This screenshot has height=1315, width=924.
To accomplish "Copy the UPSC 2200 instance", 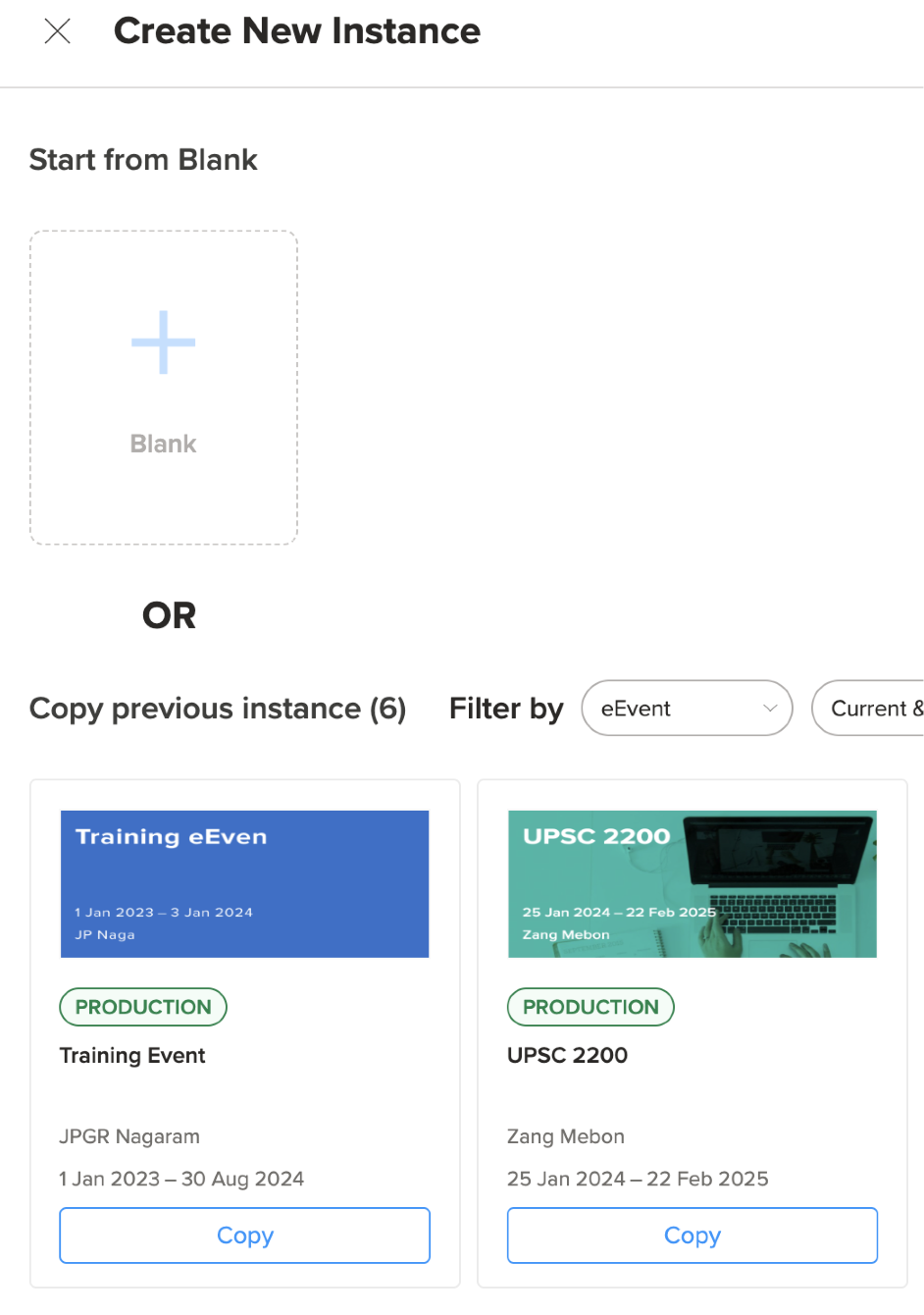I will tap(692, 1236).
